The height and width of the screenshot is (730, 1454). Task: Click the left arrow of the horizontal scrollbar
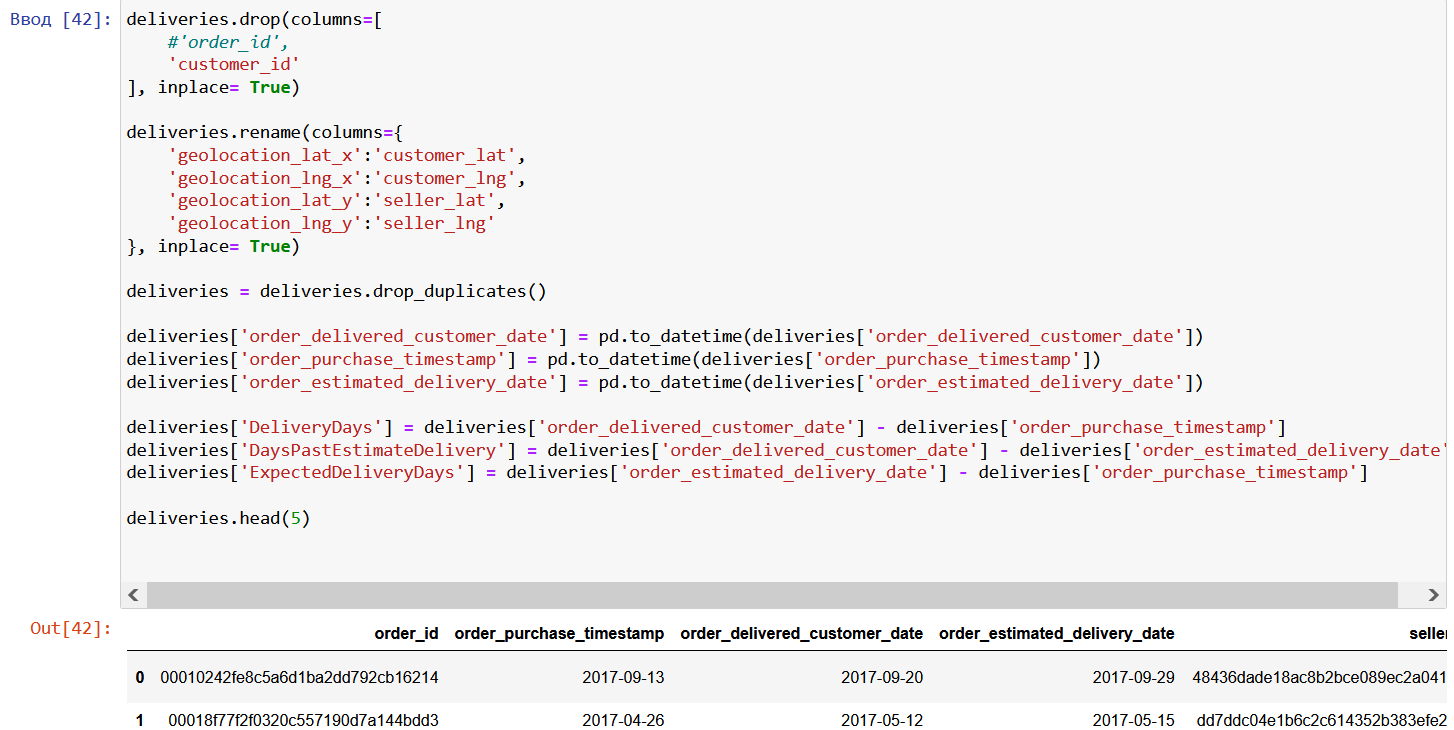[133, 594]
